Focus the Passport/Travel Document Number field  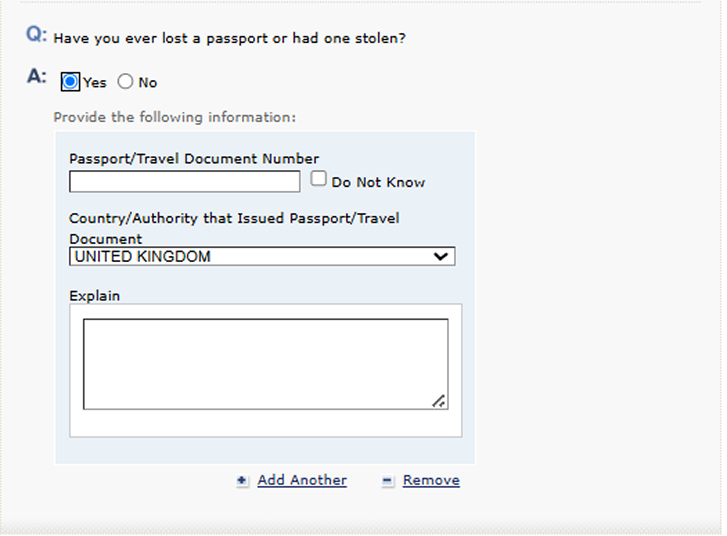(185, 181)
